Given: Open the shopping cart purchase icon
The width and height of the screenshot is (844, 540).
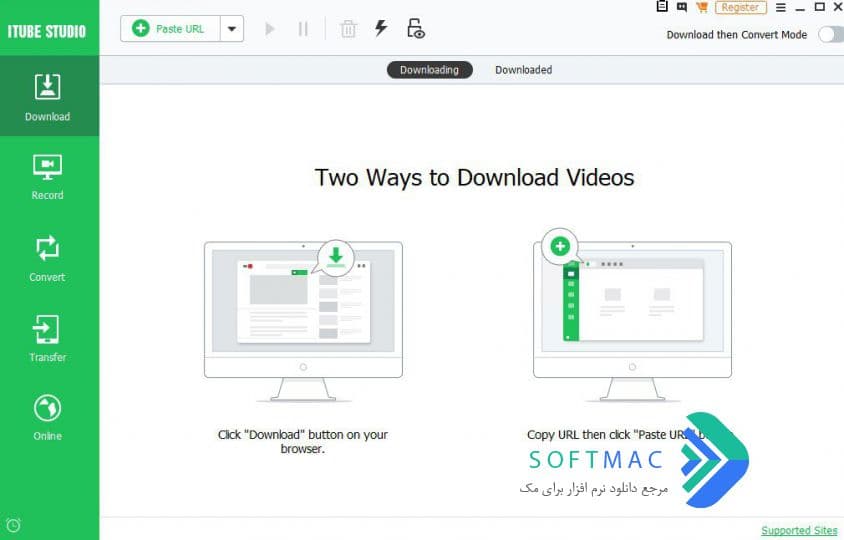Looking at the screenshot, I should point(701,7).
